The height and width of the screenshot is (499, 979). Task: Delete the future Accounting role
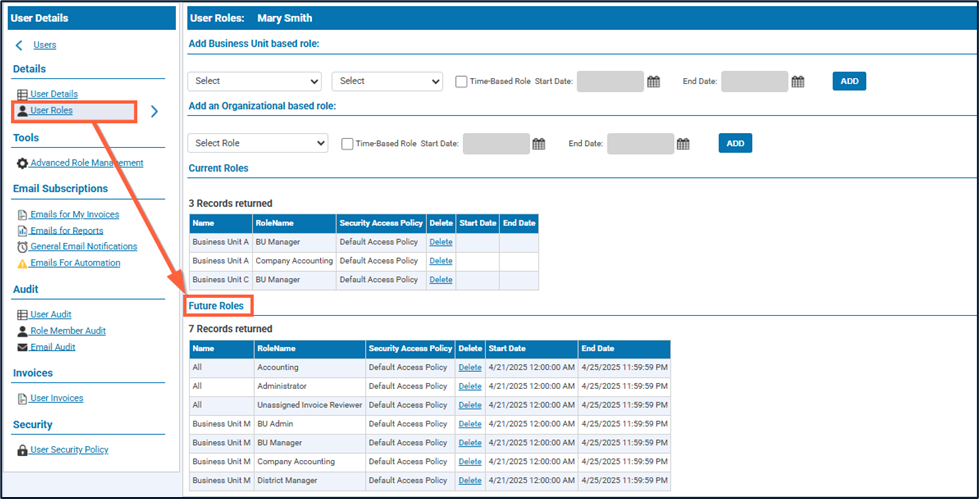pyautogui.click(x=470, y=368)
